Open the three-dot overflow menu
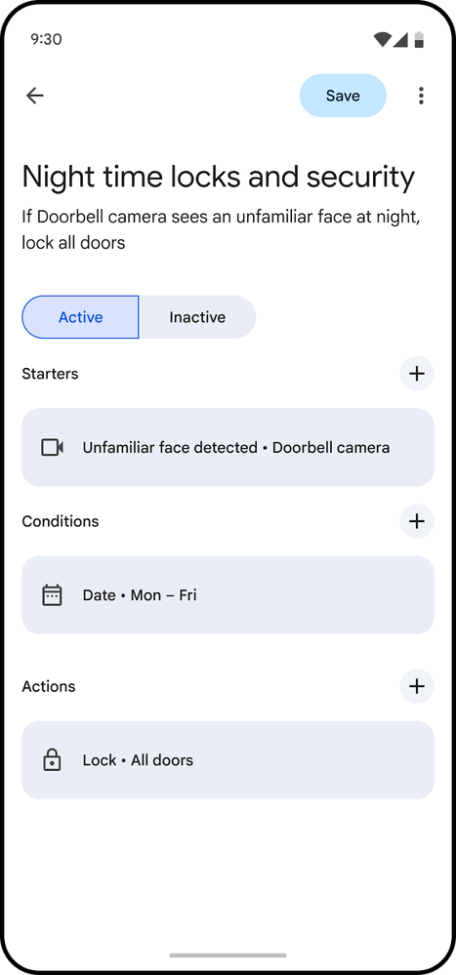Image resolution: width=456 pixels, height=975 pixels. point(421,96)
